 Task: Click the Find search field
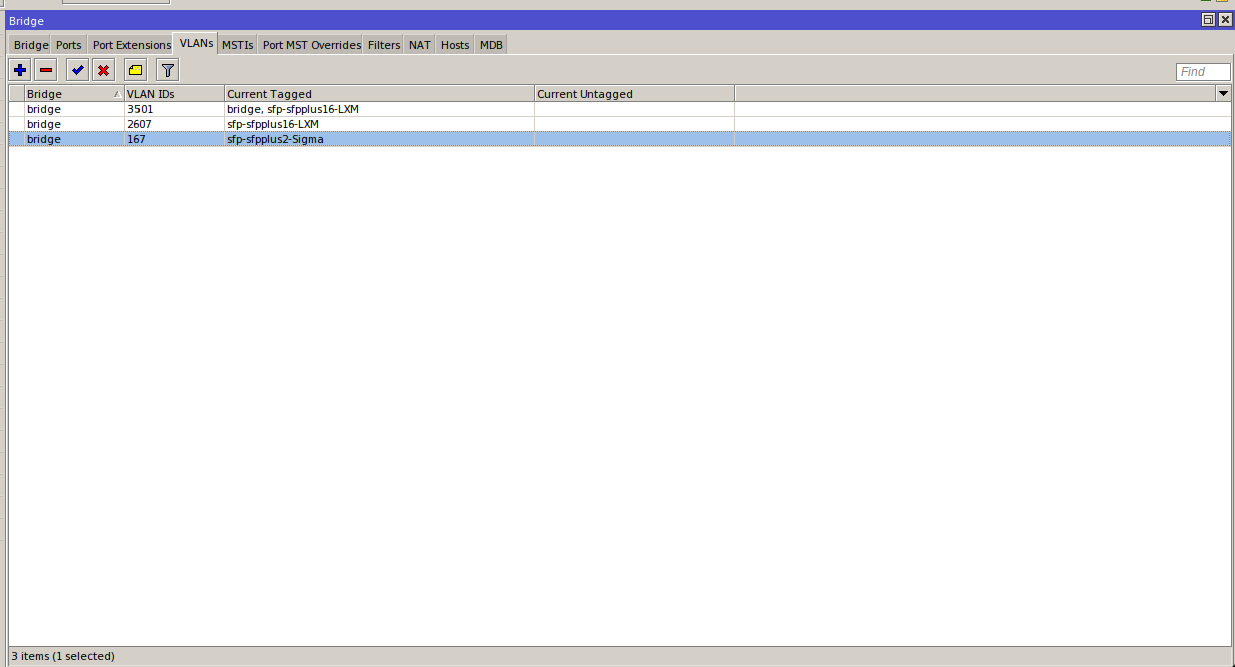(1203, 72)
